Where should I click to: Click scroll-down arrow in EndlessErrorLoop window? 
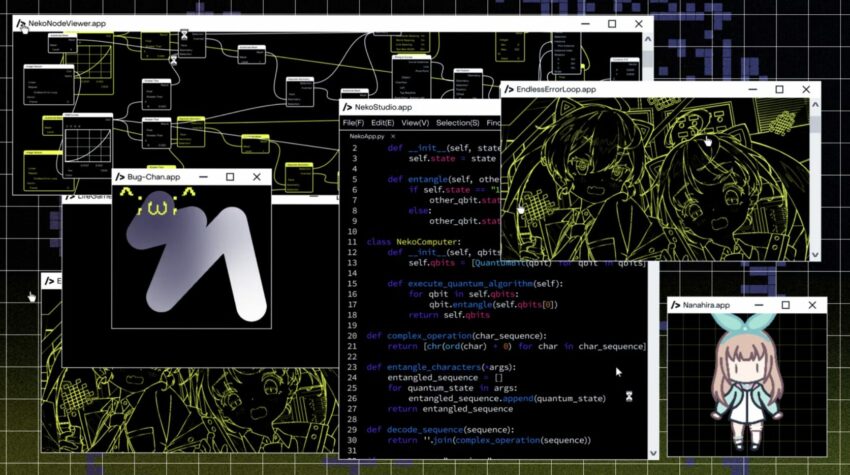tap(815, 254)
